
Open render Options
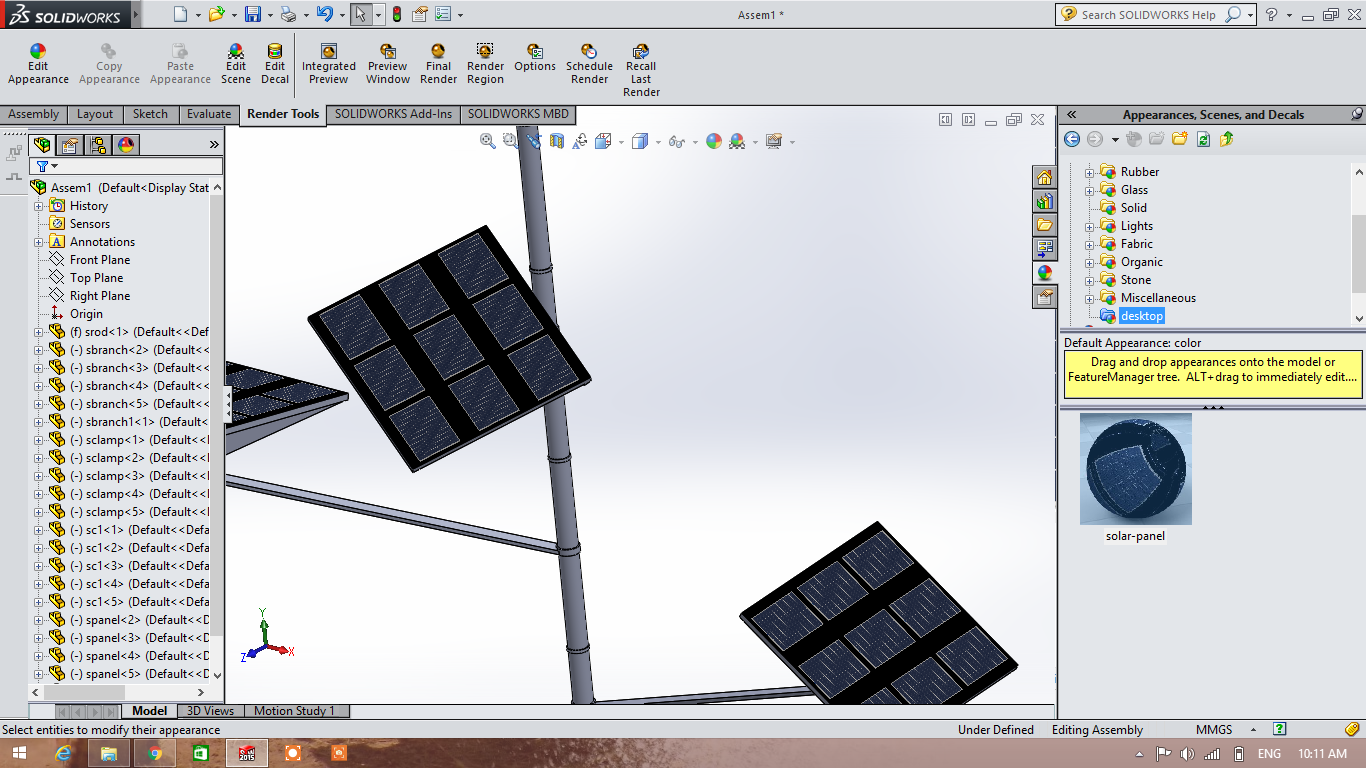[535, 58]
